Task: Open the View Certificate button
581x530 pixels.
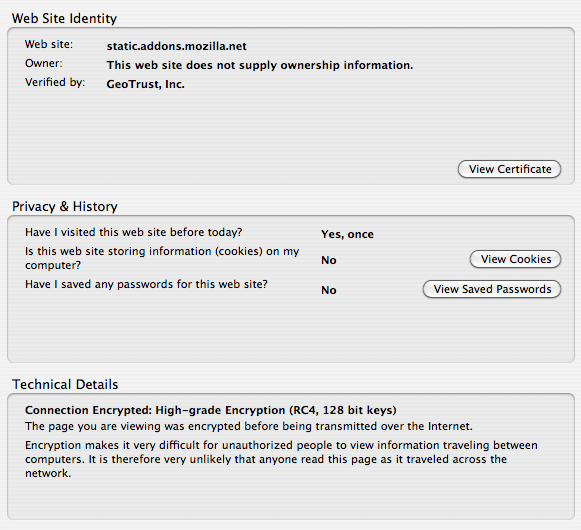Action: point(509,169)
